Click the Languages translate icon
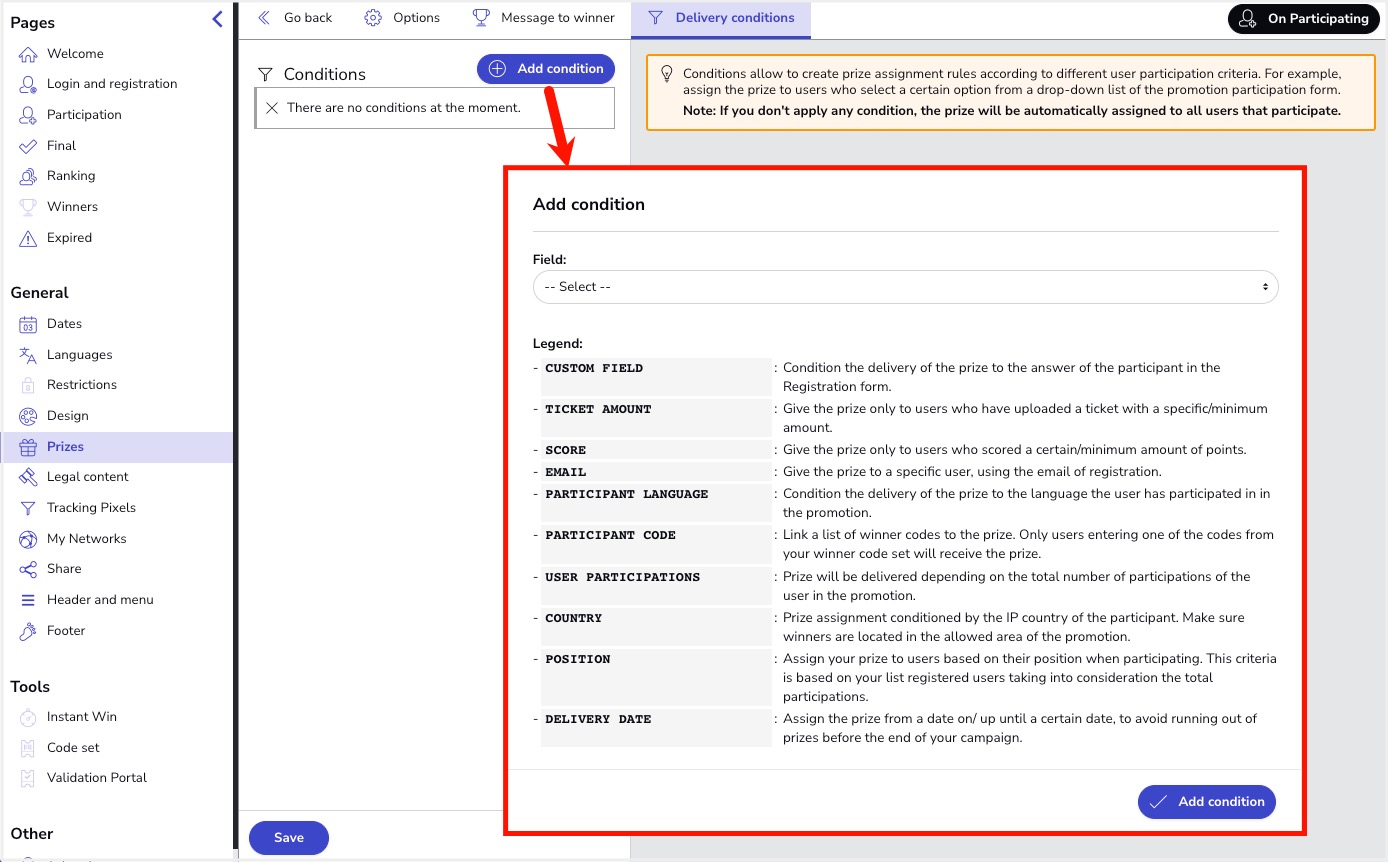 coord(28,355)
